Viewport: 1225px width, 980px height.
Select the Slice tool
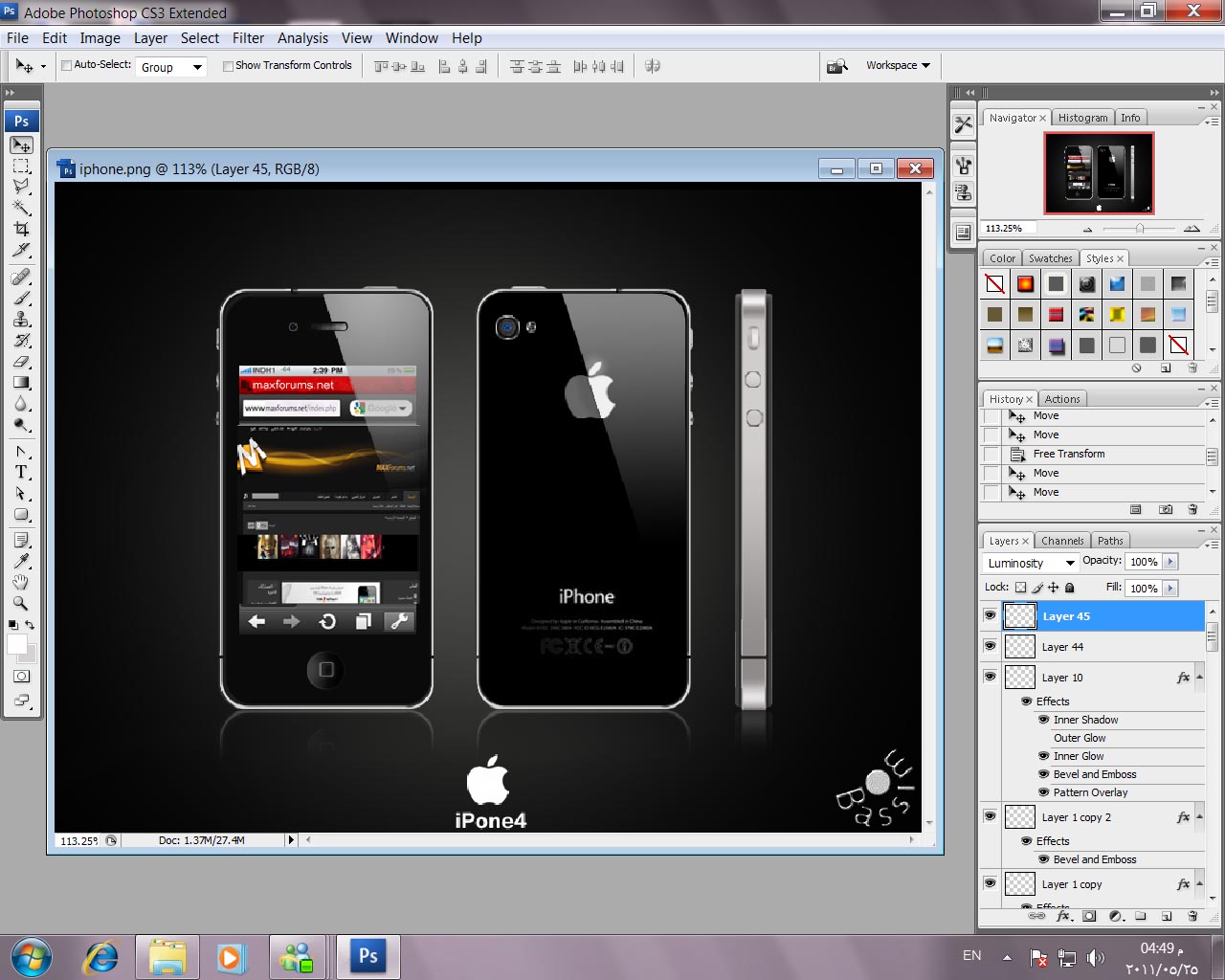point(21,250)
